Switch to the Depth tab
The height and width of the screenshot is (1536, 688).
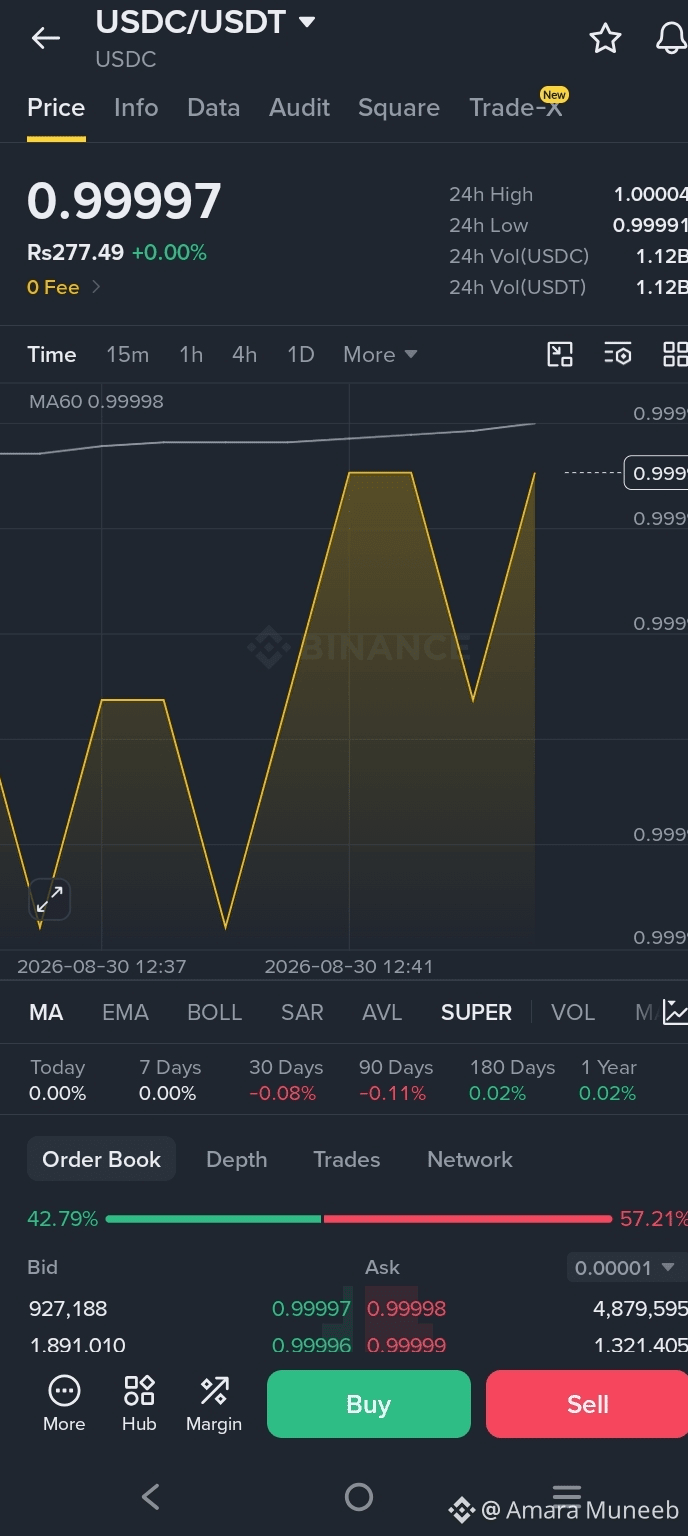[x=236, y=1159]
